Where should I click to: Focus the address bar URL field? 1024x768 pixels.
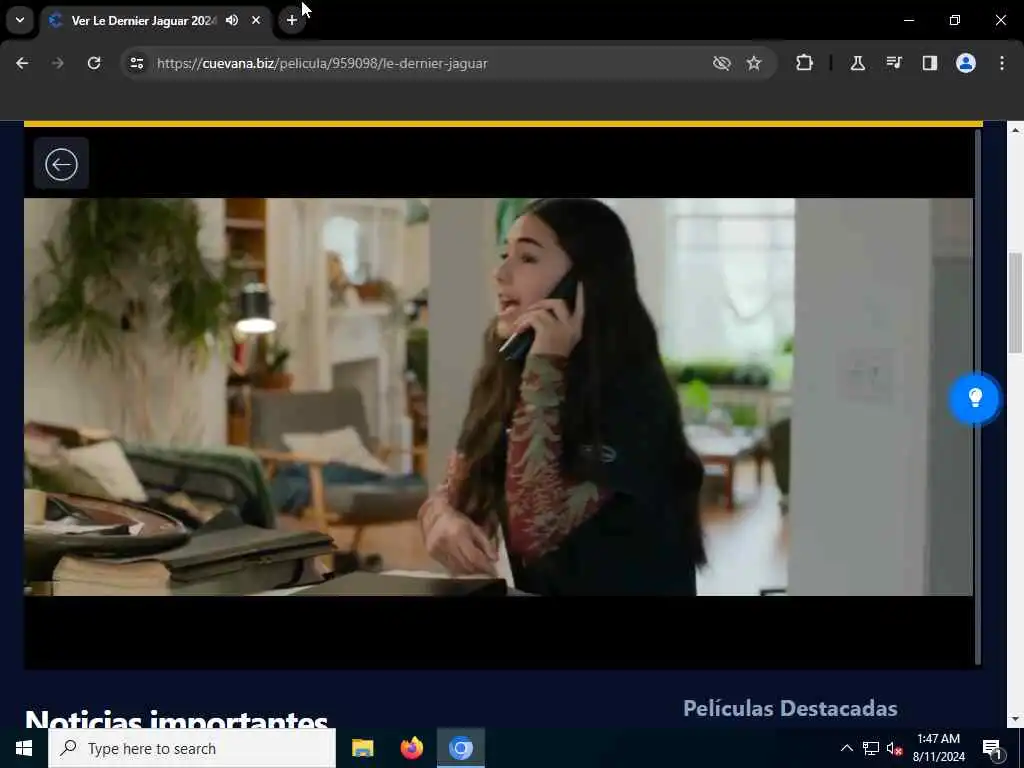pyautogui.click(x=418, y=63)
